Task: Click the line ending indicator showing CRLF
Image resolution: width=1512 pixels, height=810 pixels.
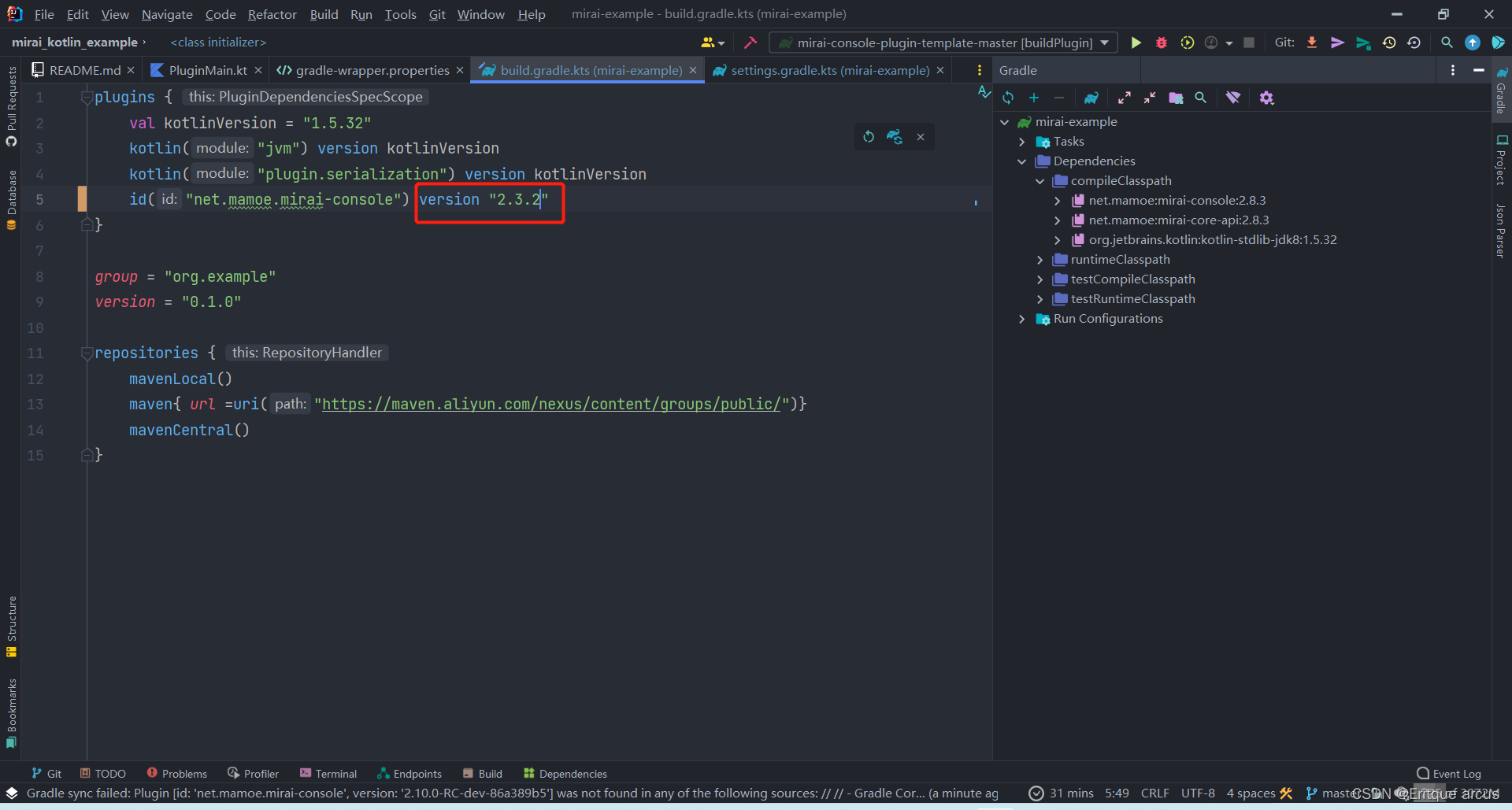Action: (1154, 793)
